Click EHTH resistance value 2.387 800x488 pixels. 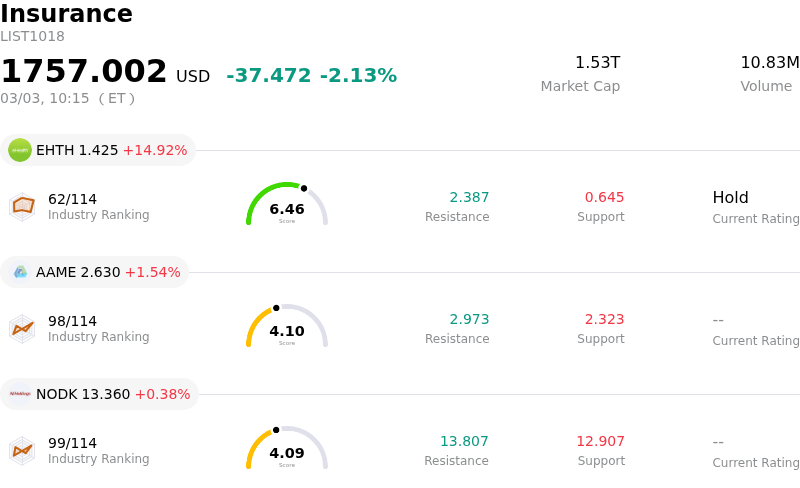469,198
